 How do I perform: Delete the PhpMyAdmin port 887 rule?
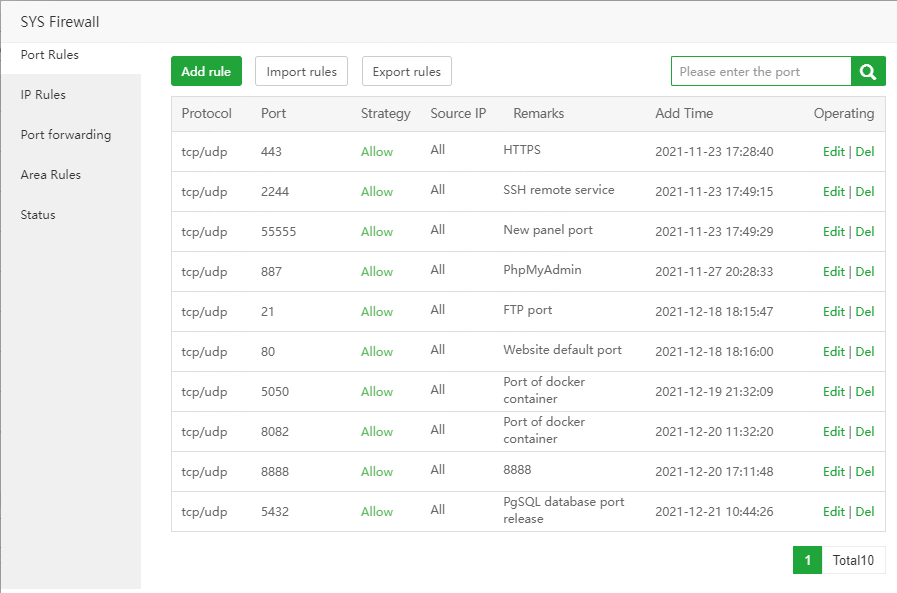pyautogui.click(x=865, y=272)
